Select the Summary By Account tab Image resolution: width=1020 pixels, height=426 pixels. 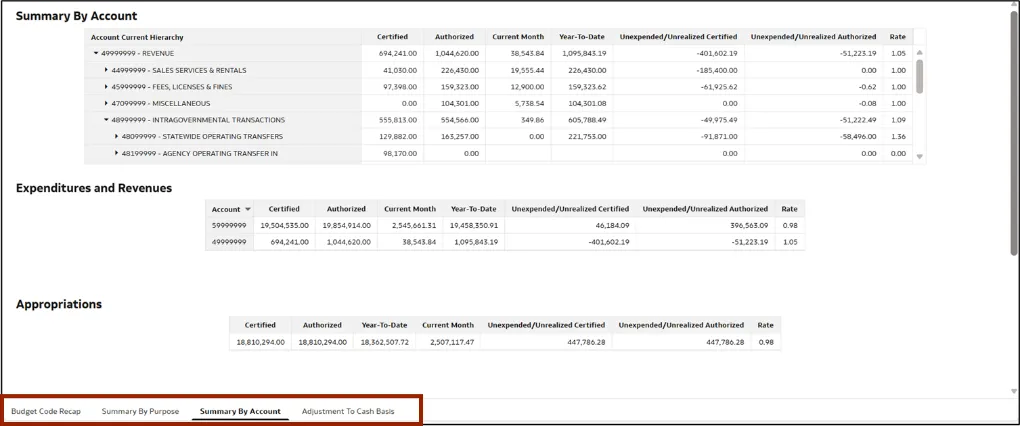click(240, 411)
